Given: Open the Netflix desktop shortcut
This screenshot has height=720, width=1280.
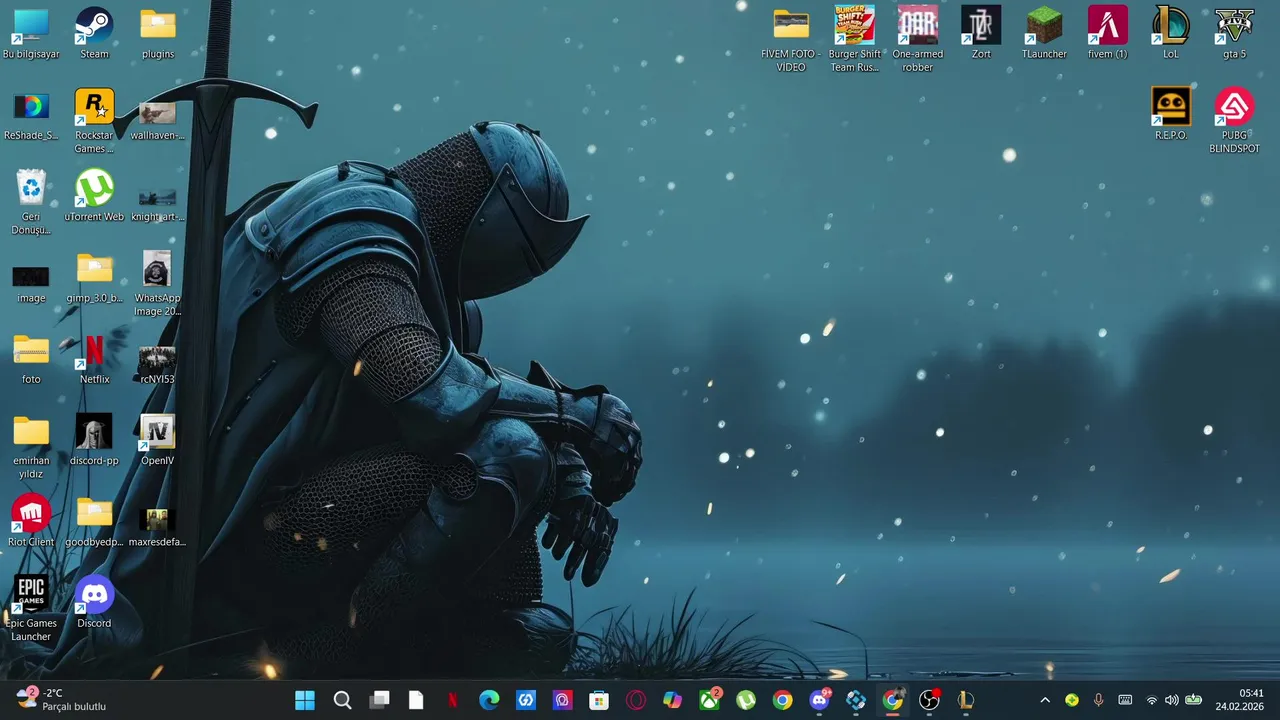Looking at the screenshot, I should (x=94, y=359).
